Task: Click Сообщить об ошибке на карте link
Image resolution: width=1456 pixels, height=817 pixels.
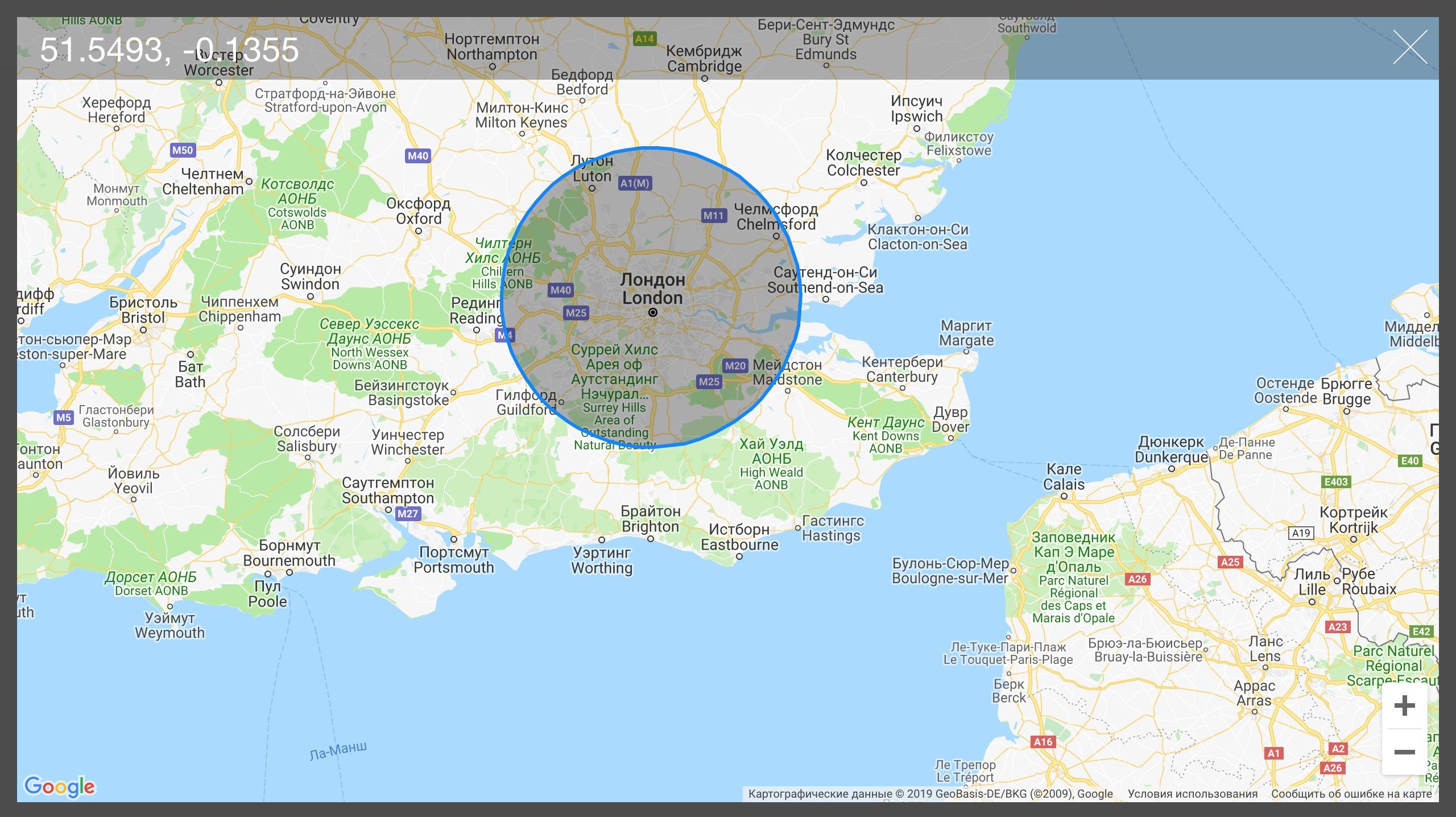Action: [x=1351, y=794]
